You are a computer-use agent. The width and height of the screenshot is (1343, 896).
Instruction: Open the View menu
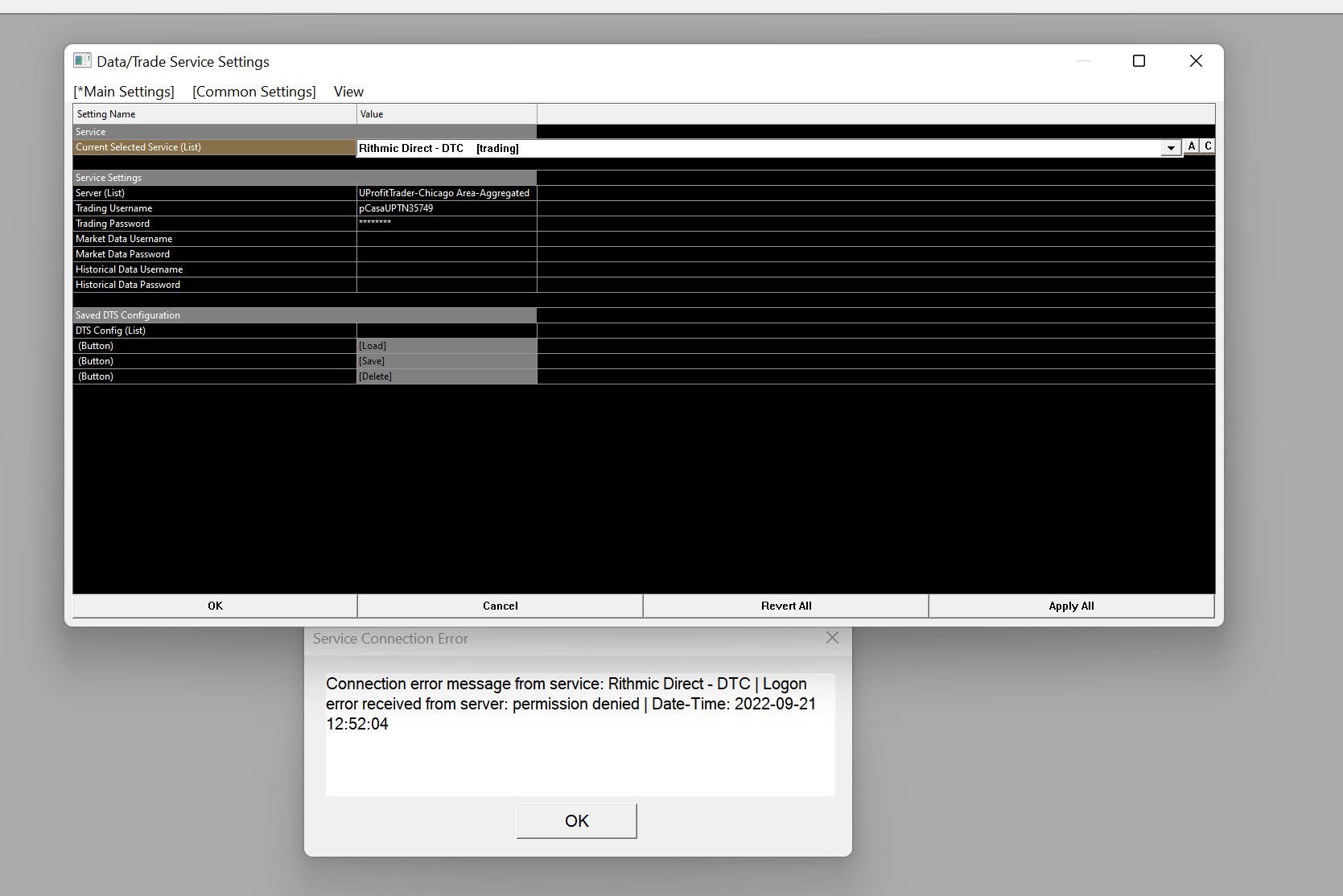point(348,92)
